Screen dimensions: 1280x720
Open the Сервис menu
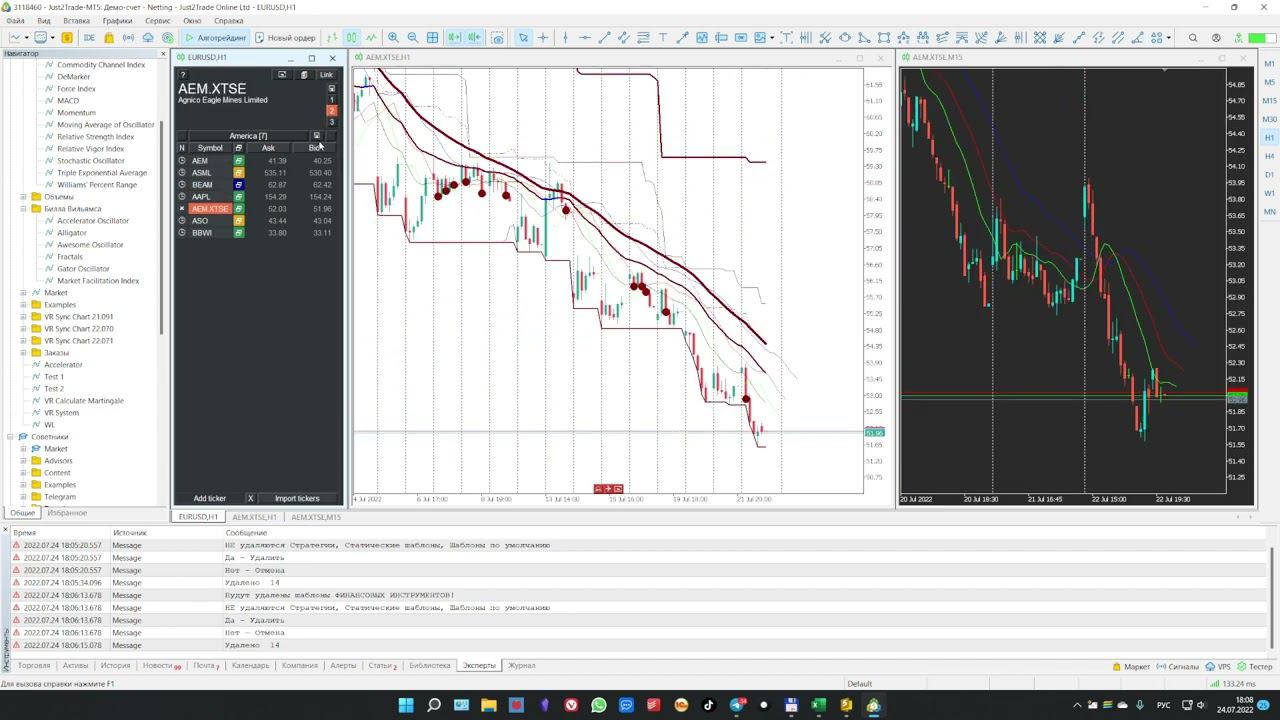tap(157, 21)
